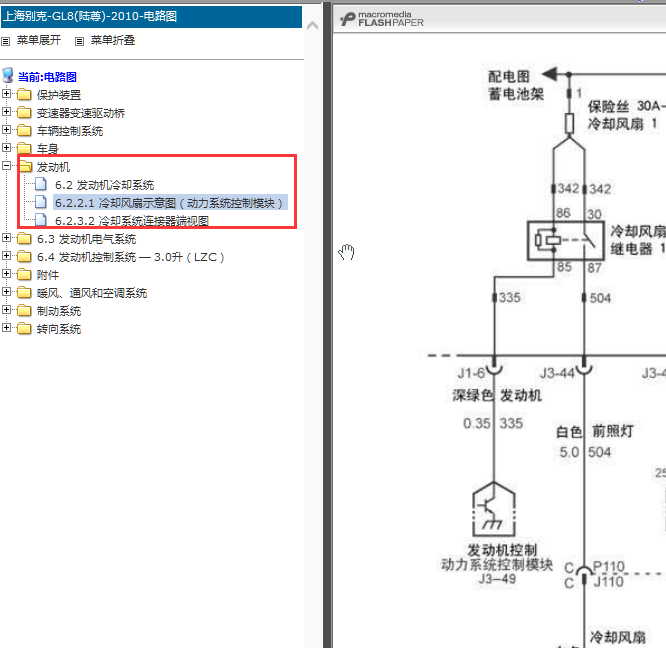Select 6.4 发动机控制系统 — 3.0升 label

[130, 257]
